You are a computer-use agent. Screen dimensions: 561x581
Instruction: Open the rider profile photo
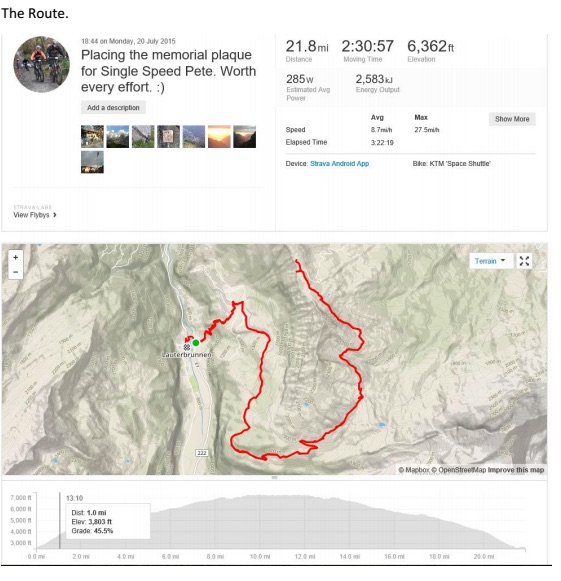pos(42,64)
